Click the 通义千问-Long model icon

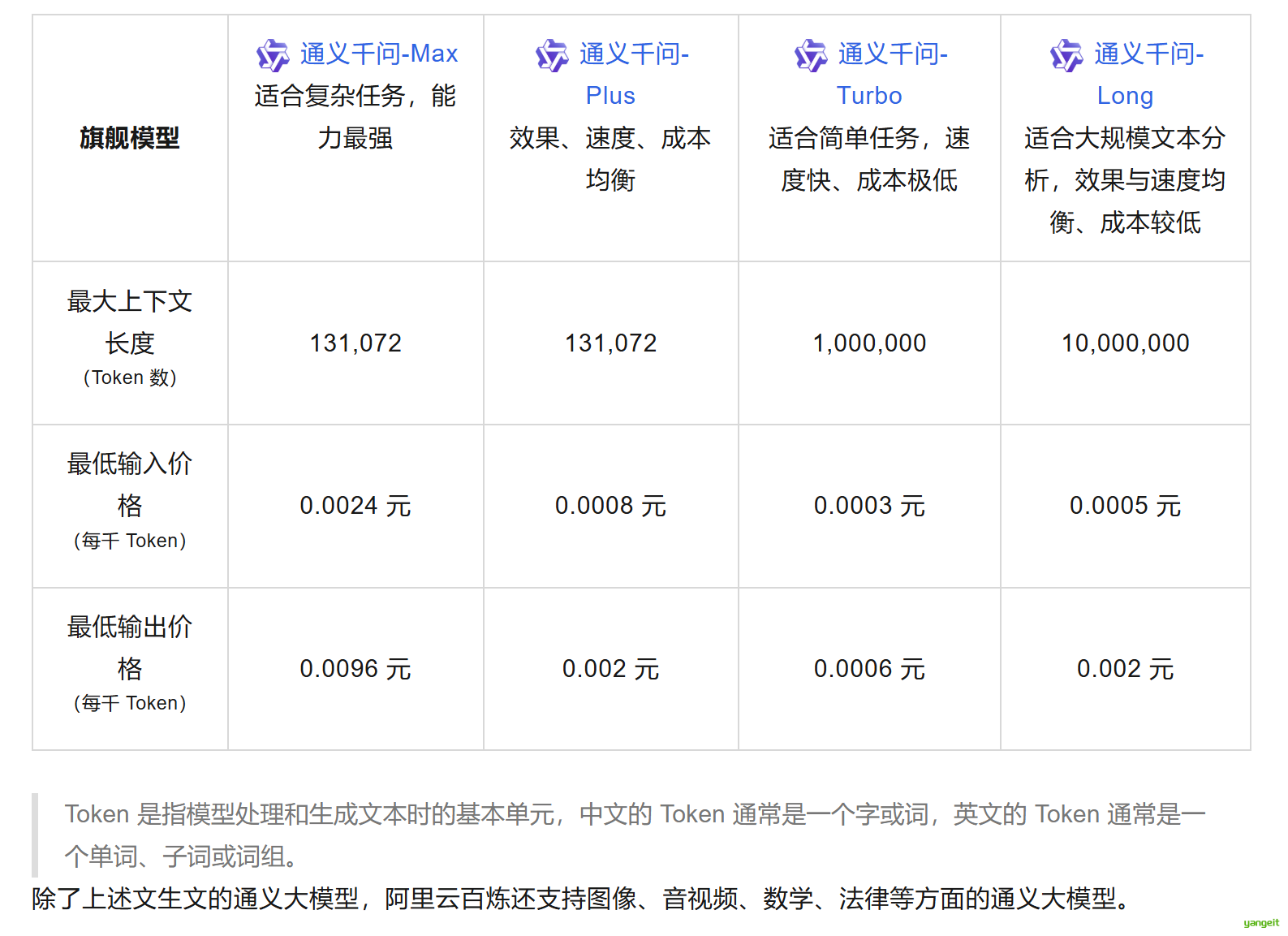click(1066, 55)
